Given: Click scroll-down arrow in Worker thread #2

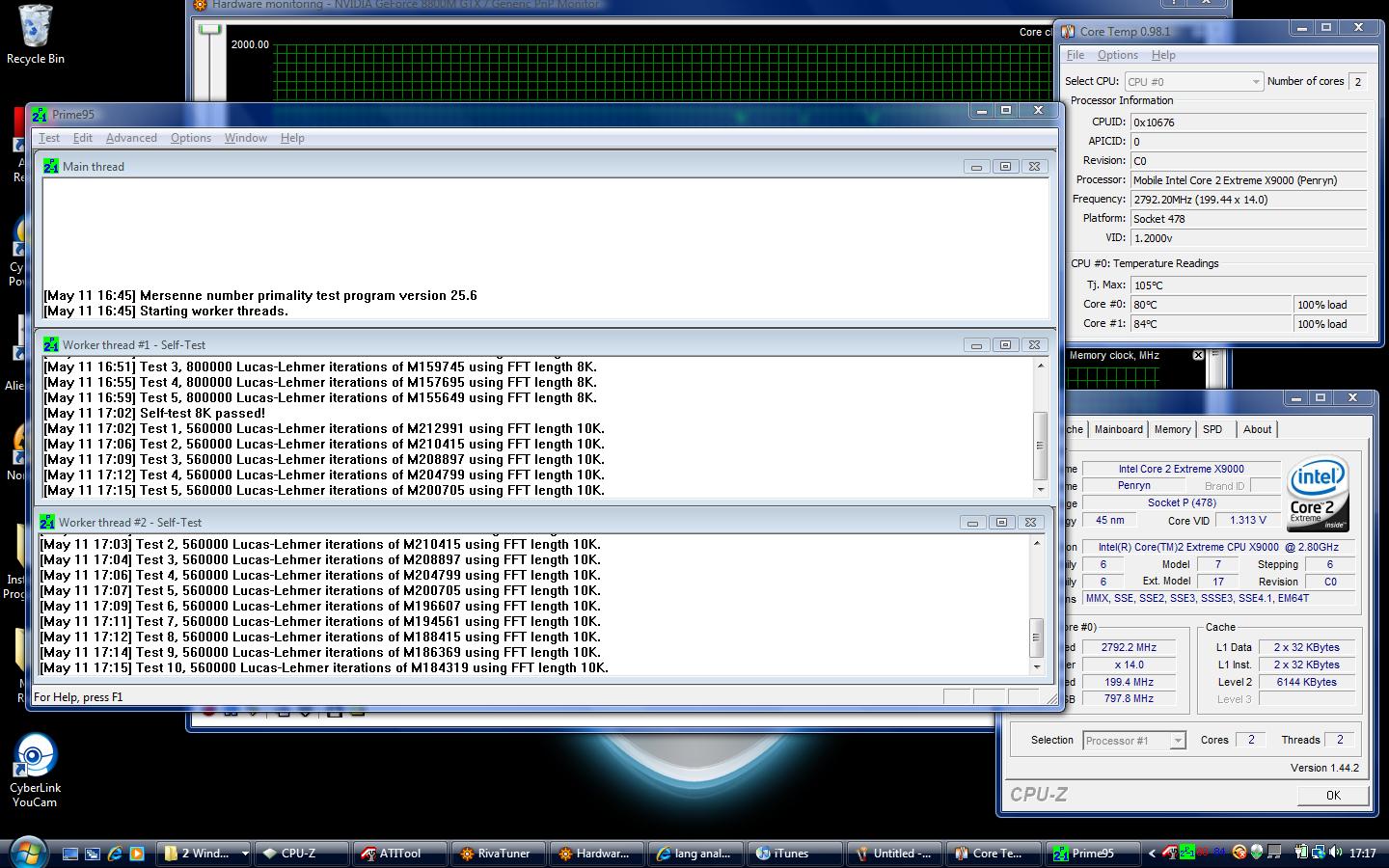Looking at the screenshot, I should 1037,667.
